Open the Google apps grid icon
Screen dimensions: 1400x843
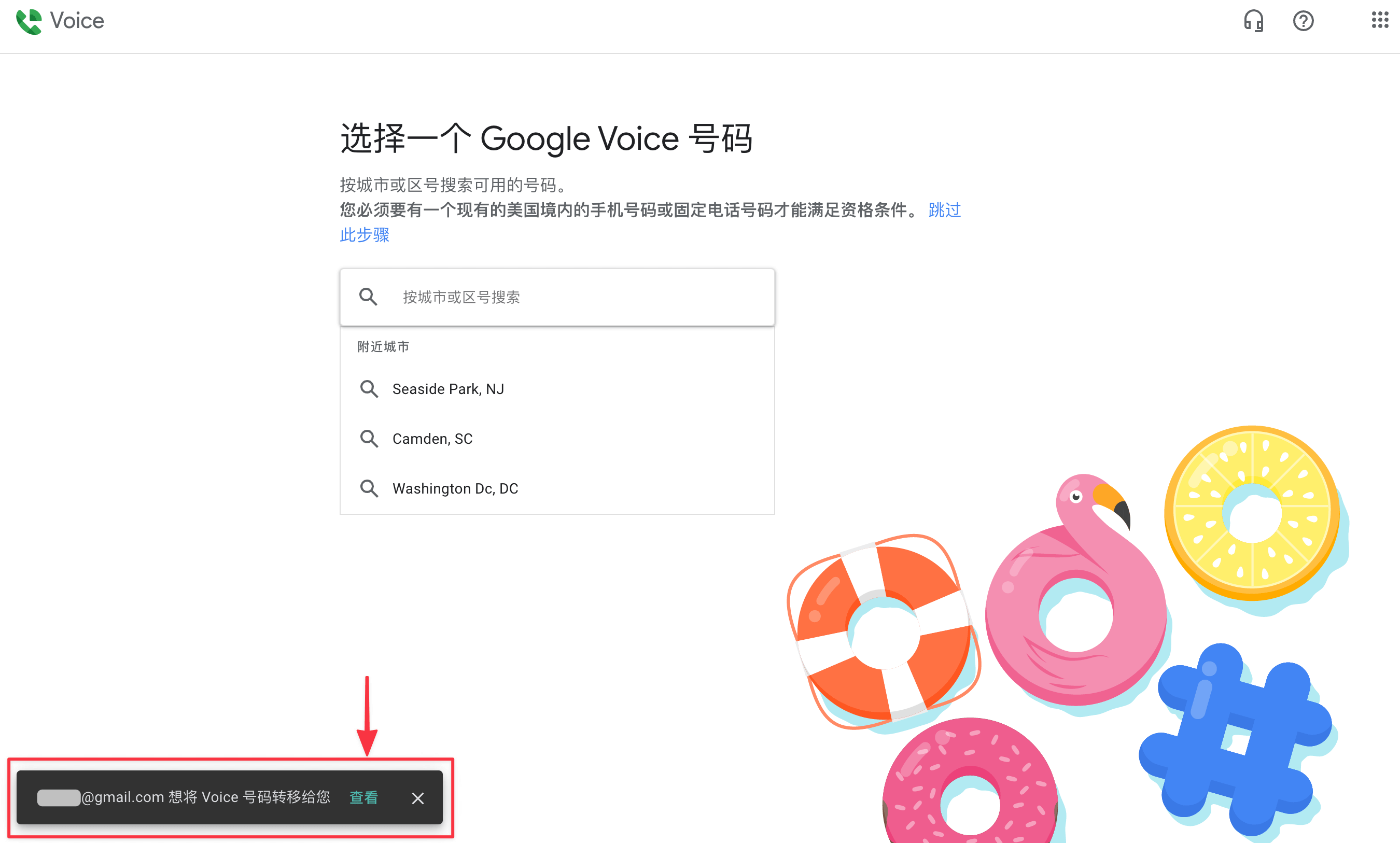tap(1380, 20)
